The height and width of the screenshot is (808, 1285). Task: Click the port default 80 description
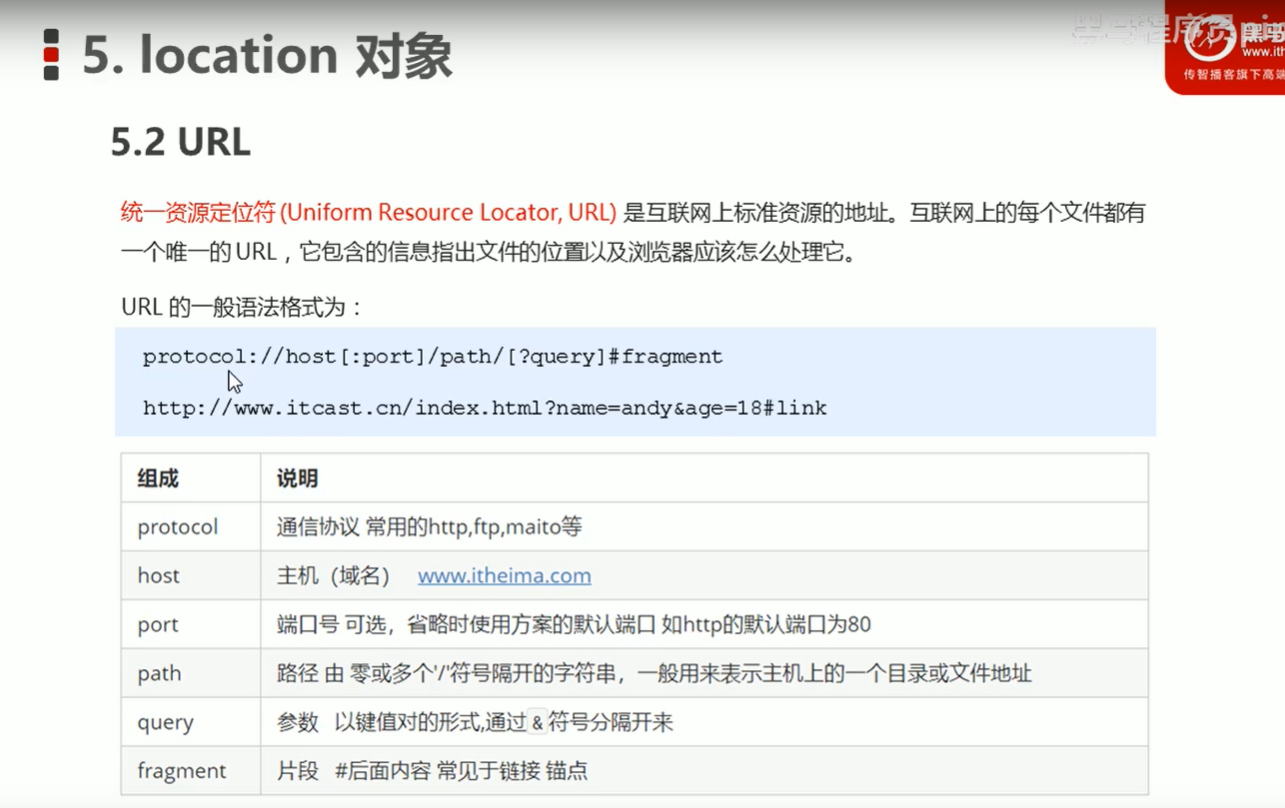point(573,625)
